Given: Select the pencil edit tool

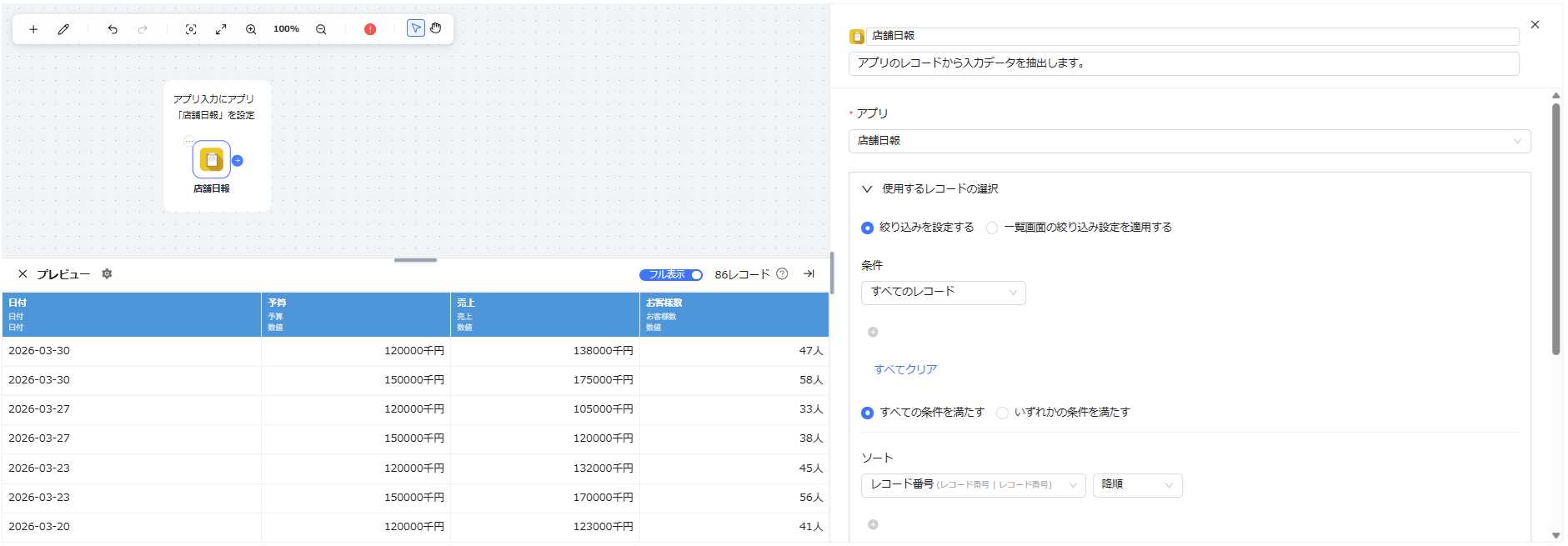Looking at the screenshot, I should point(63,29).
